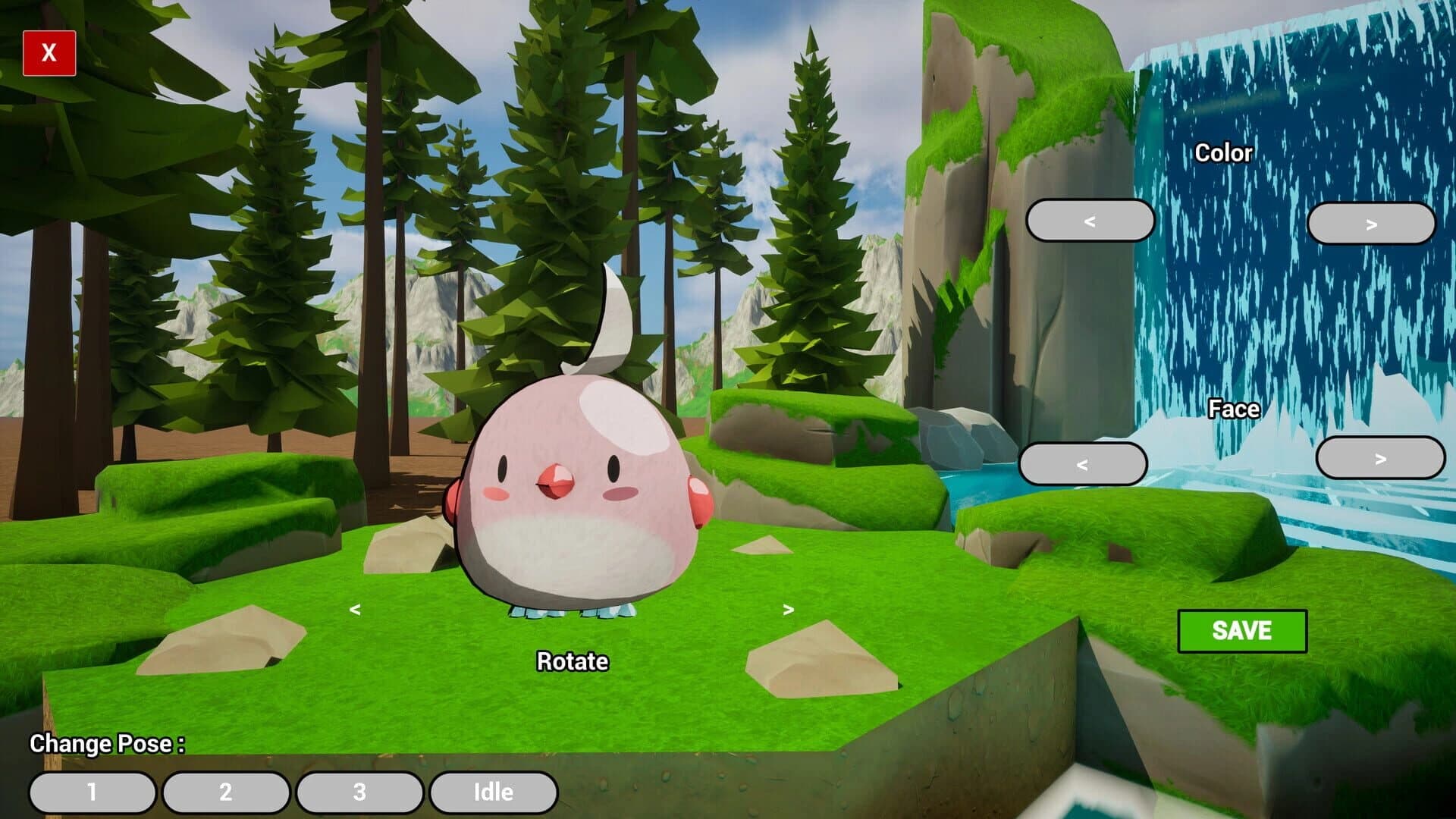Apply pose 1 to the character
Screen dimensions: 1456x819
[x=93, y=792]
